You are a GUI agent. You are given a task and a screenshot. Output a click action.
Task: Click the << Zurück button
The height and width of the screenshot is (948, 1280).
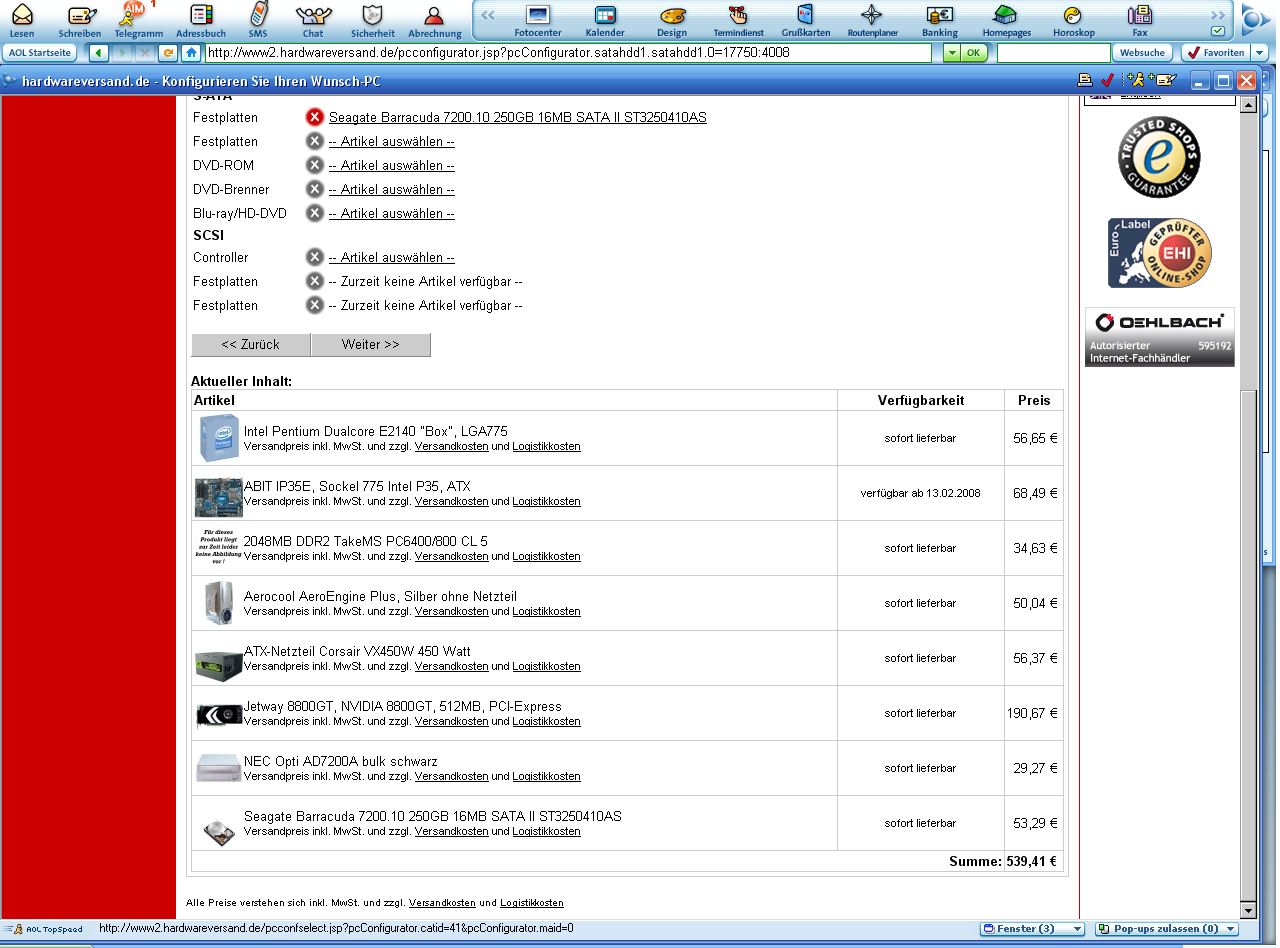coord(251,344)
